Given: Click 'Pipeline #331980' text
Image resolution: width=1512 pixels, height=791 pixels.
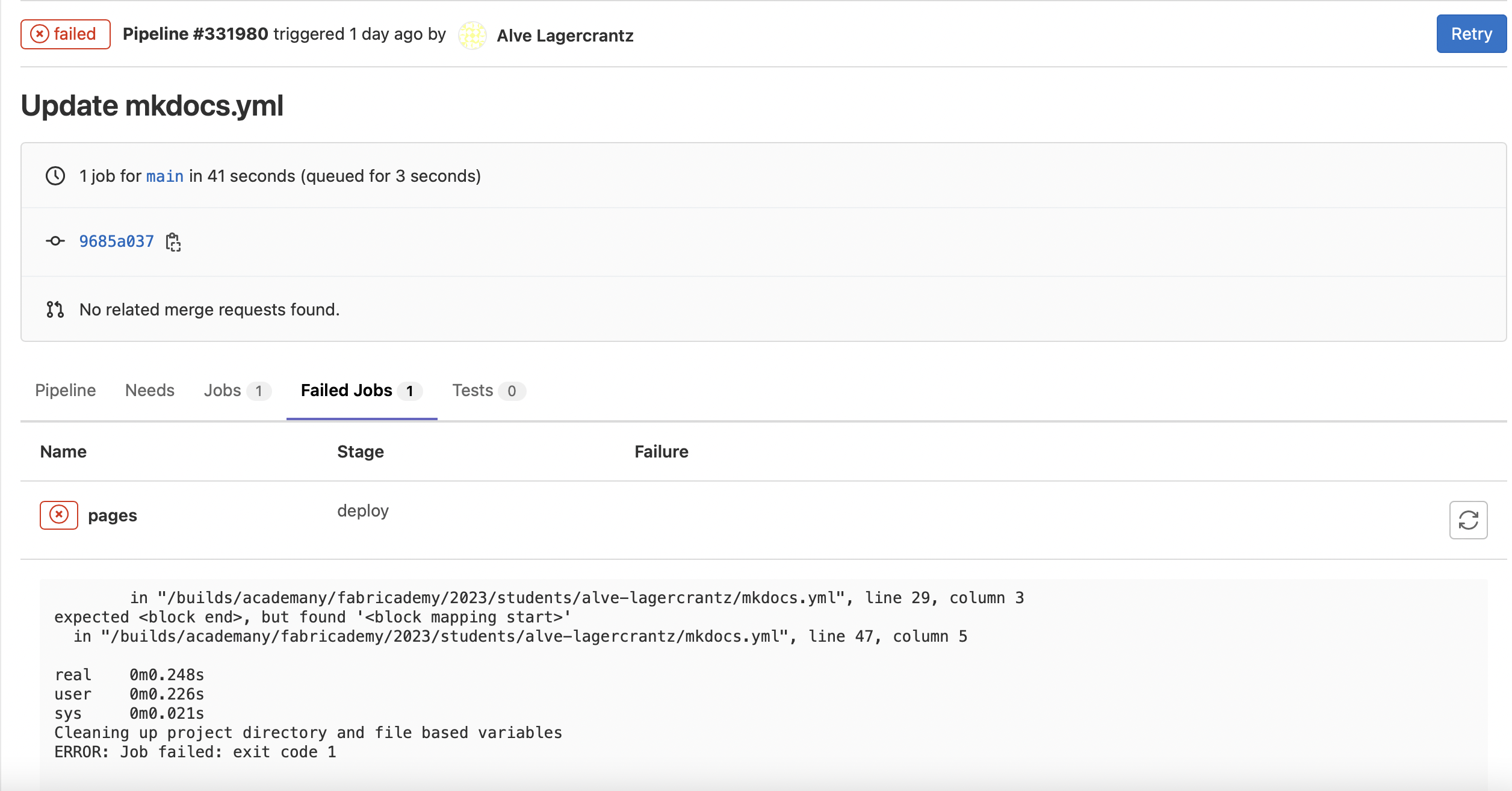Looking at the screenshot, I should click(x=196, y=34).
